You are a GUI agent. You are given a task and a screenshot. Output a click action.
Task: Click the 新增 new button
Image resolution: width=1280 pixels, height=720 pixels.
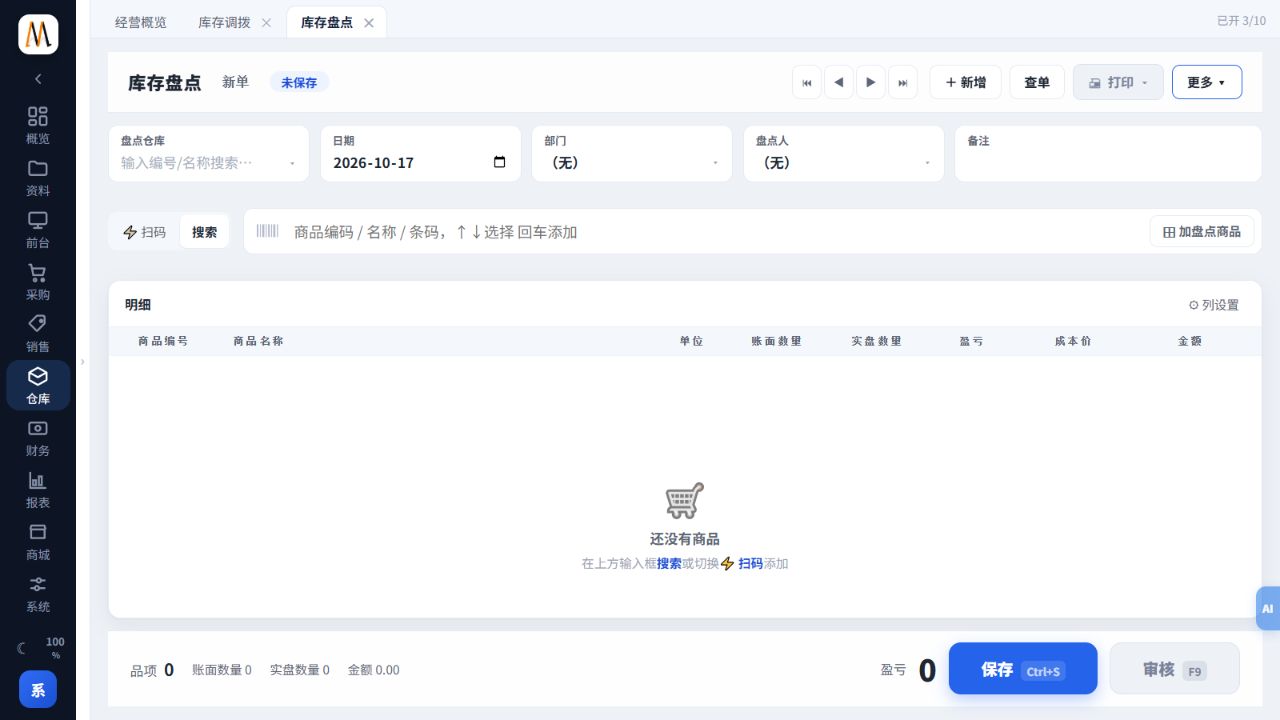(x=966, y=82)
